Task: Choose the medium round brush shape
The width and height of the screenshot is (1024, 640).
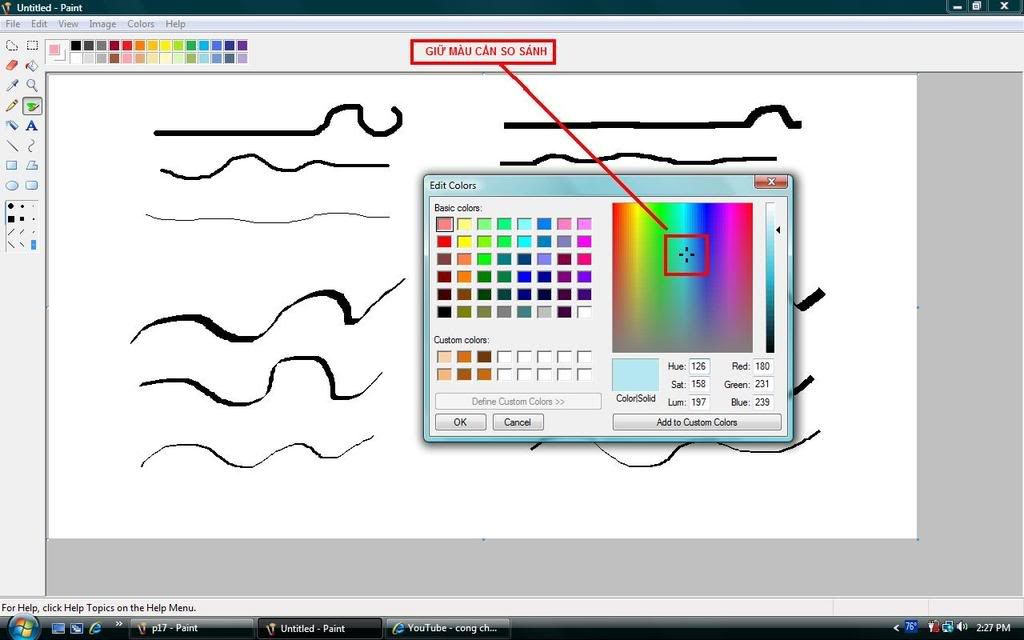Action: tap(22, 206)
